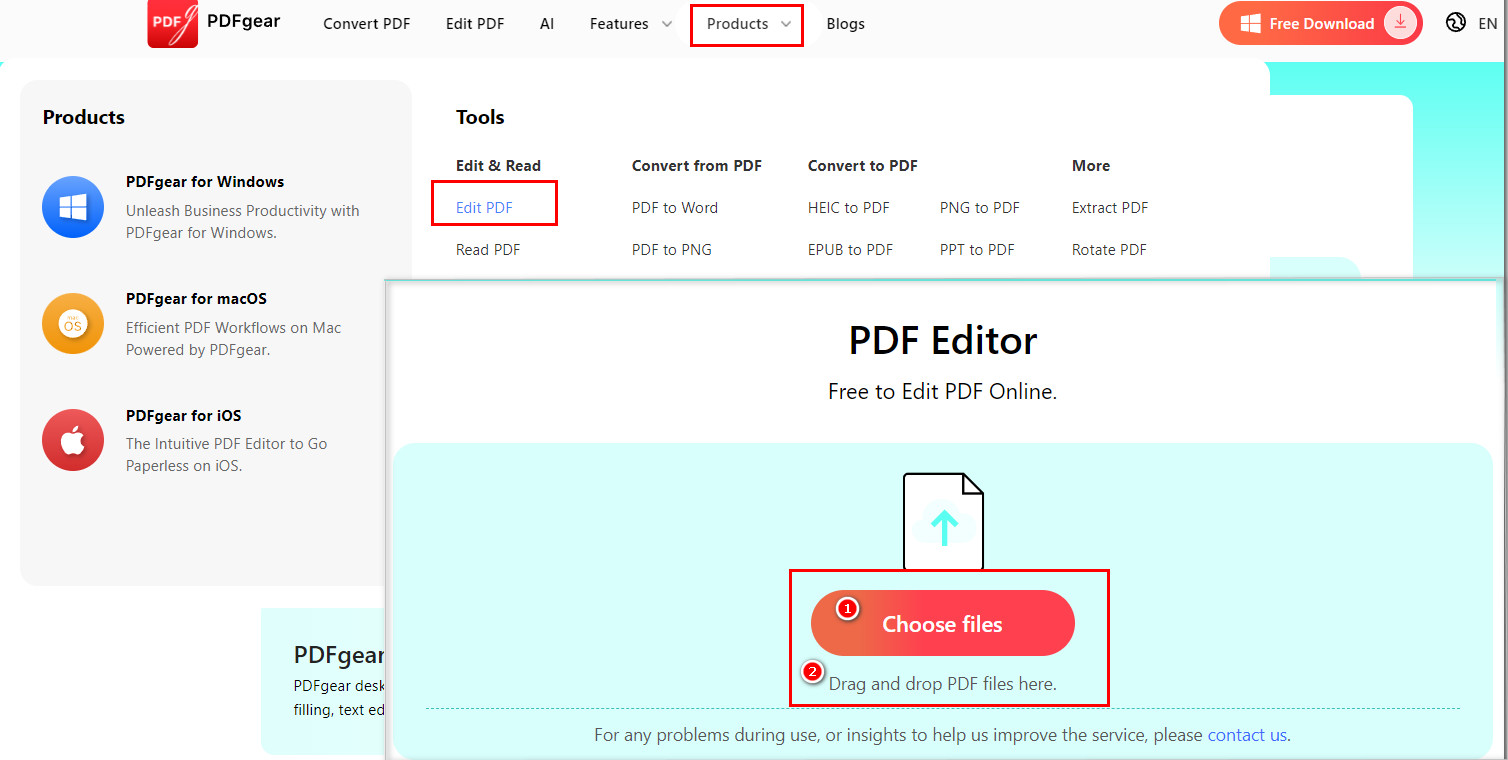Click the Rotate PDF tool link
The width and height of the screenshot is (1508, 760).
click(1109, 250)
